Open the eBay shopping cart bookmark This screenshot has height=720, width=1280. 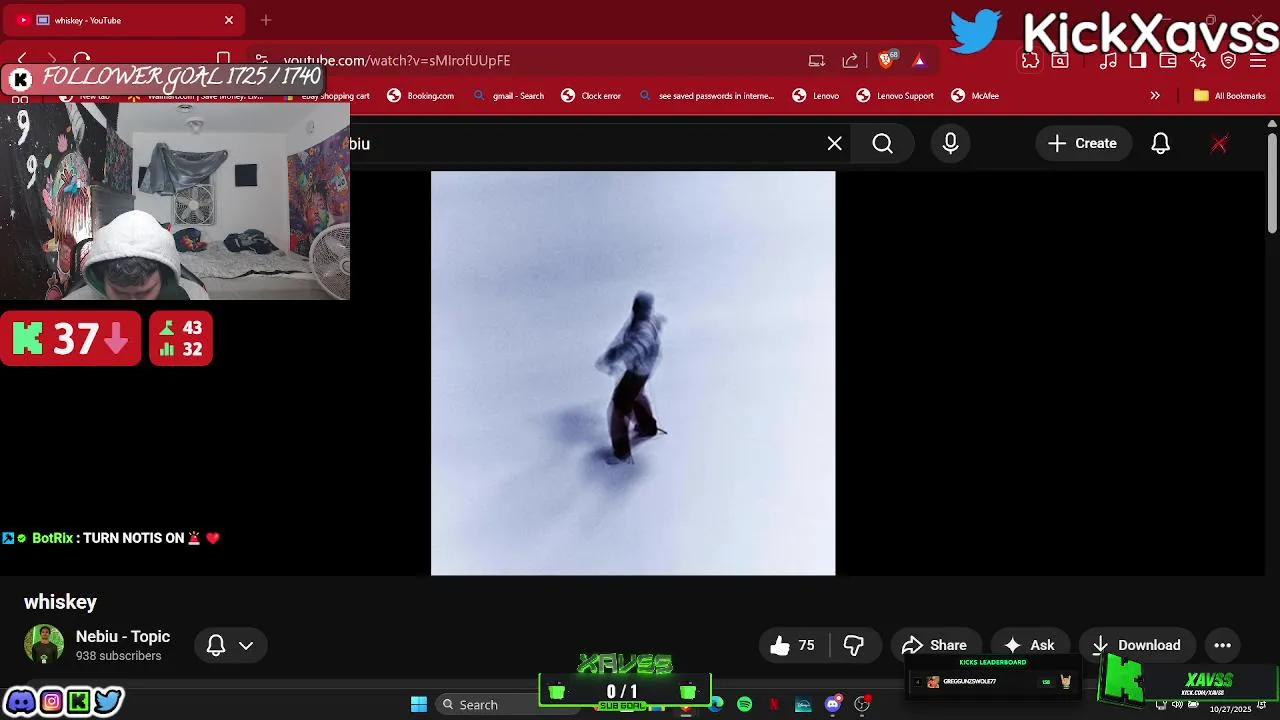click(x=325, y=96)
